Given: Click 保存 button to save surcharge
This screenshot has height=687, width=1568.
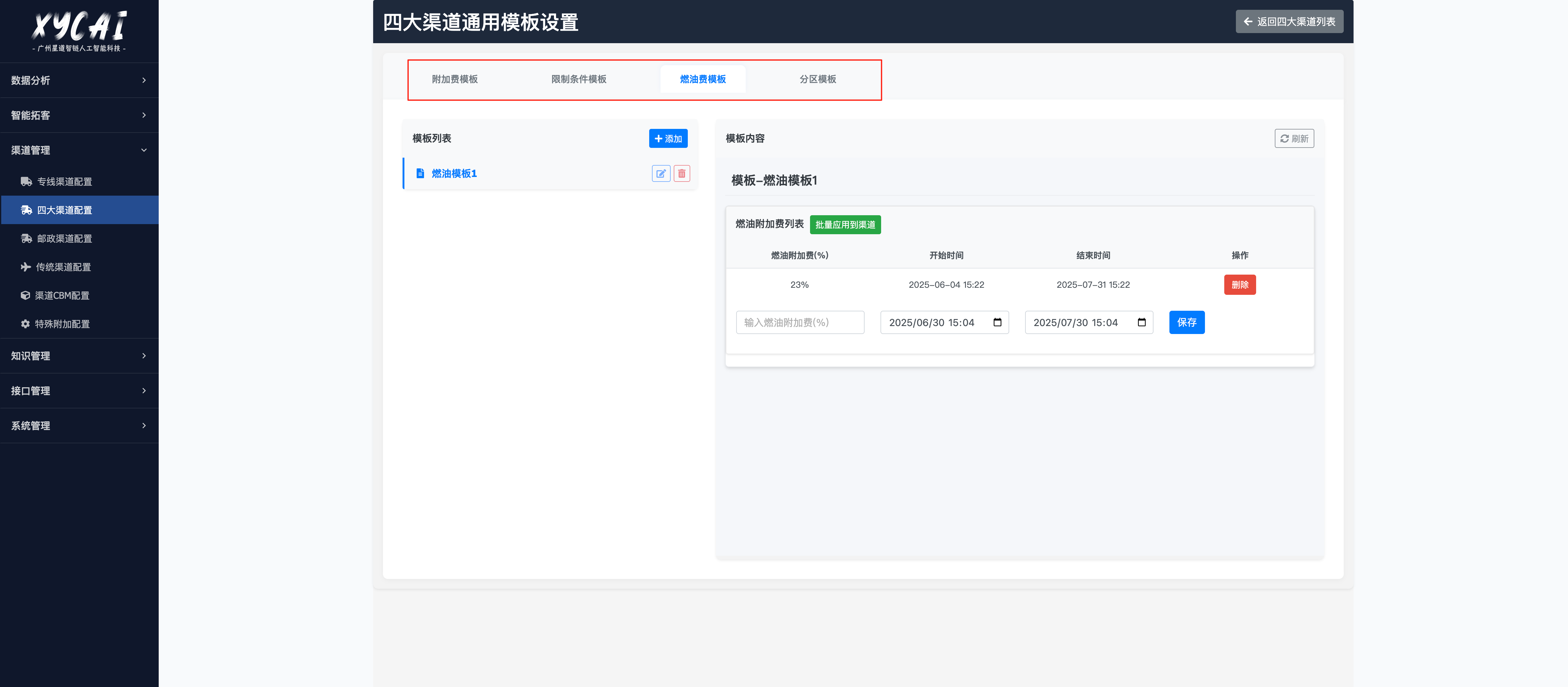Looking at the screenshot, I should 1186,322.
